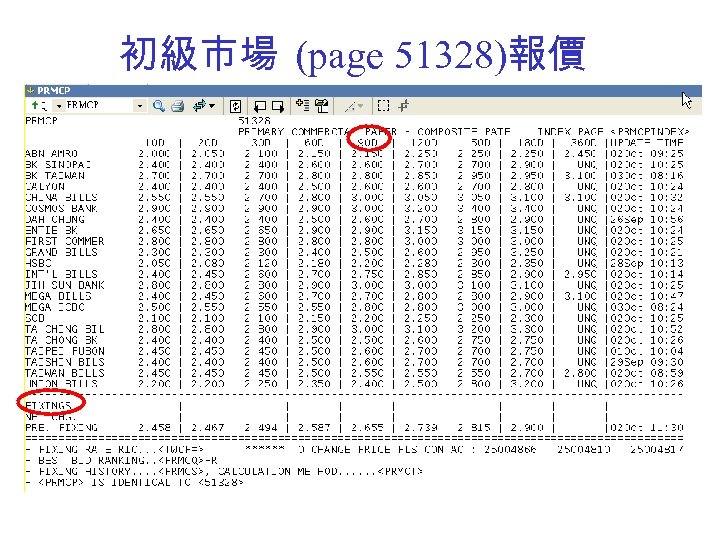Open the <PRVCT> calculation method link
The width and height of the screenshot is (720, 540).
coord(399,471)
